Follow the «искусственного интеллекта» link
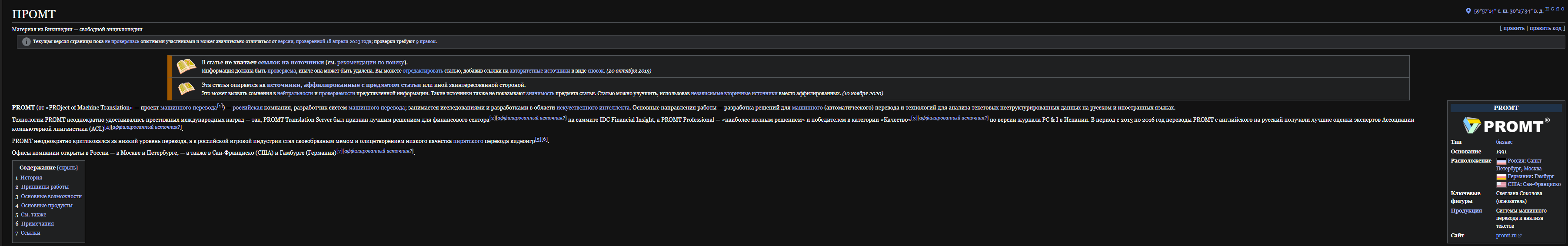 pyautogui.click(x=592, y=108)
